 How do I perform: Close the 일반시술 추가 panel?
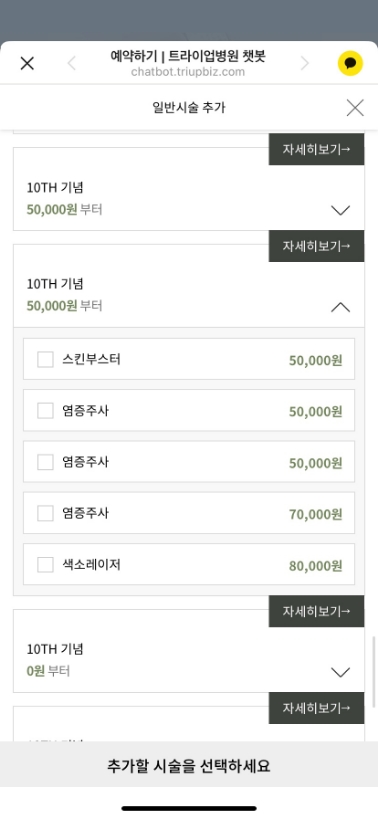pyautogui.click(x=355, y=108)
